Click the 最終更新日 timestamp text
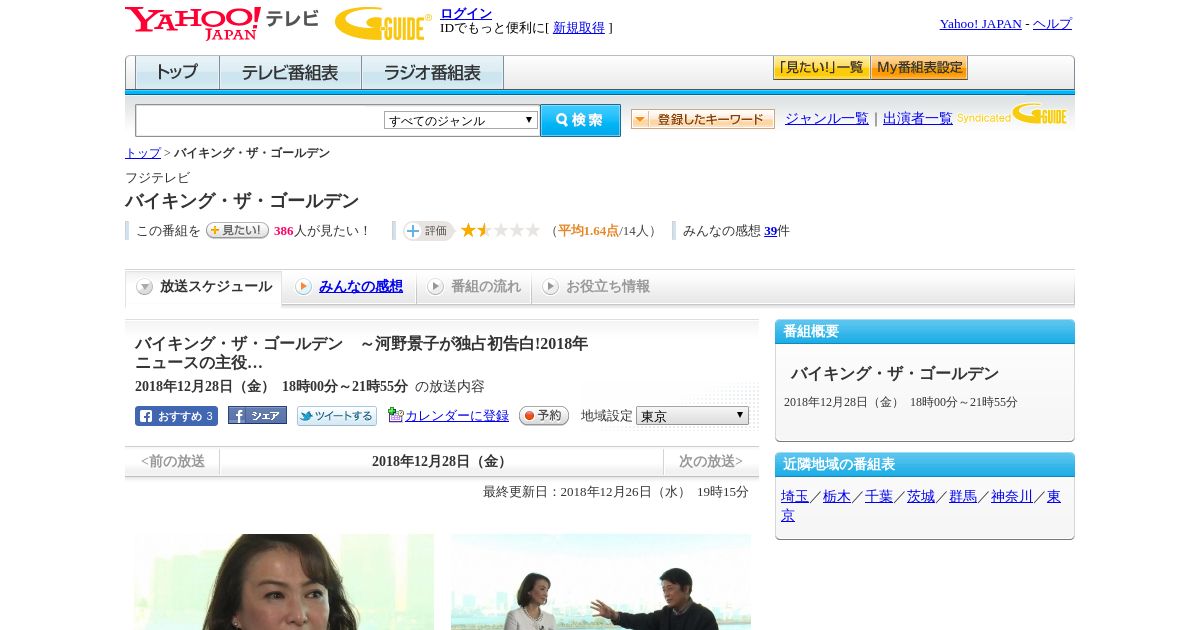The height and width of the screenshot is (630, 1200). coord(616,492)
